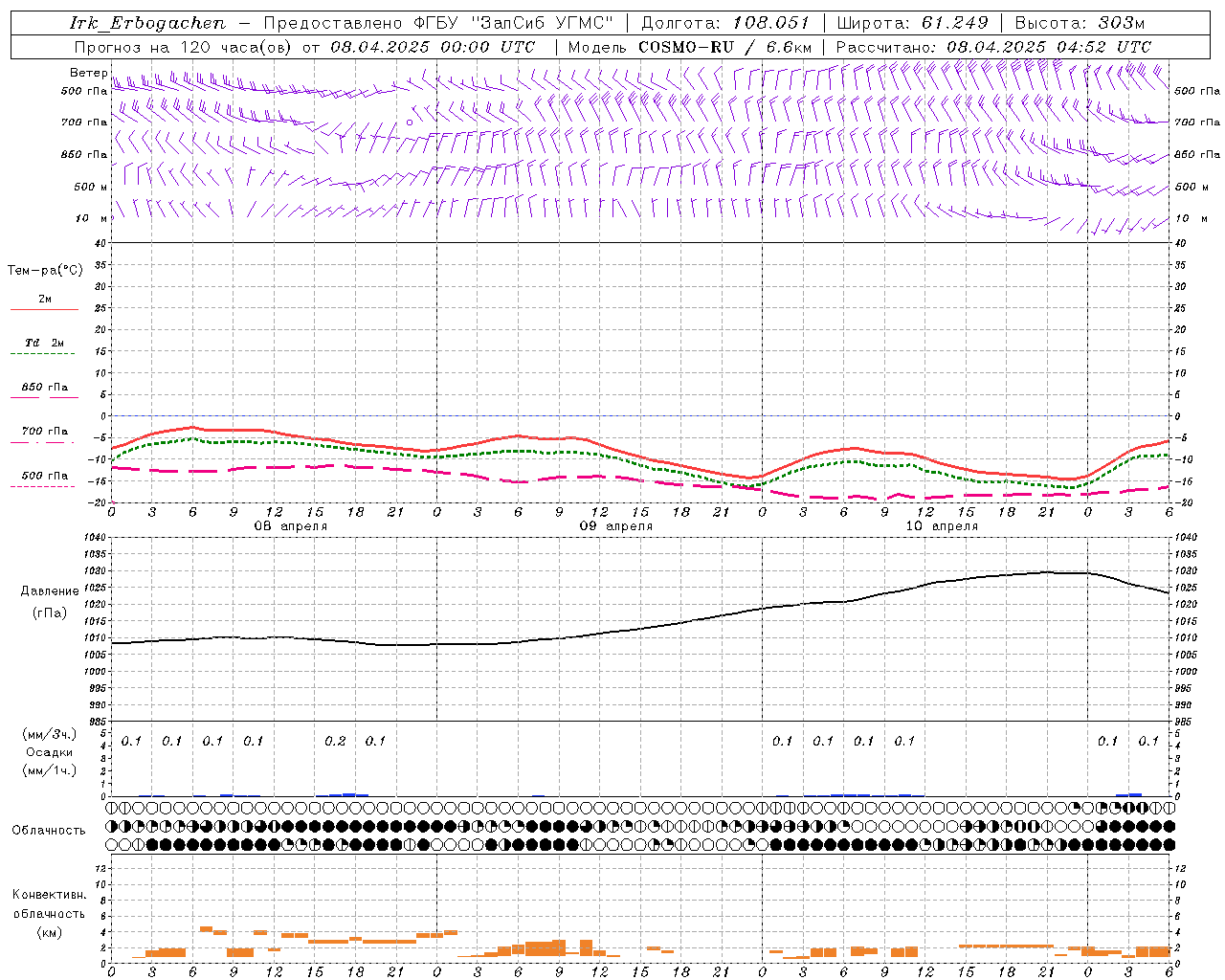This screenshot has height=980, width=1225.
Task: Click the calculation time "Рассчитано: 08.04.2025 04:52 UTC"
Action: (x=993, y=47)
